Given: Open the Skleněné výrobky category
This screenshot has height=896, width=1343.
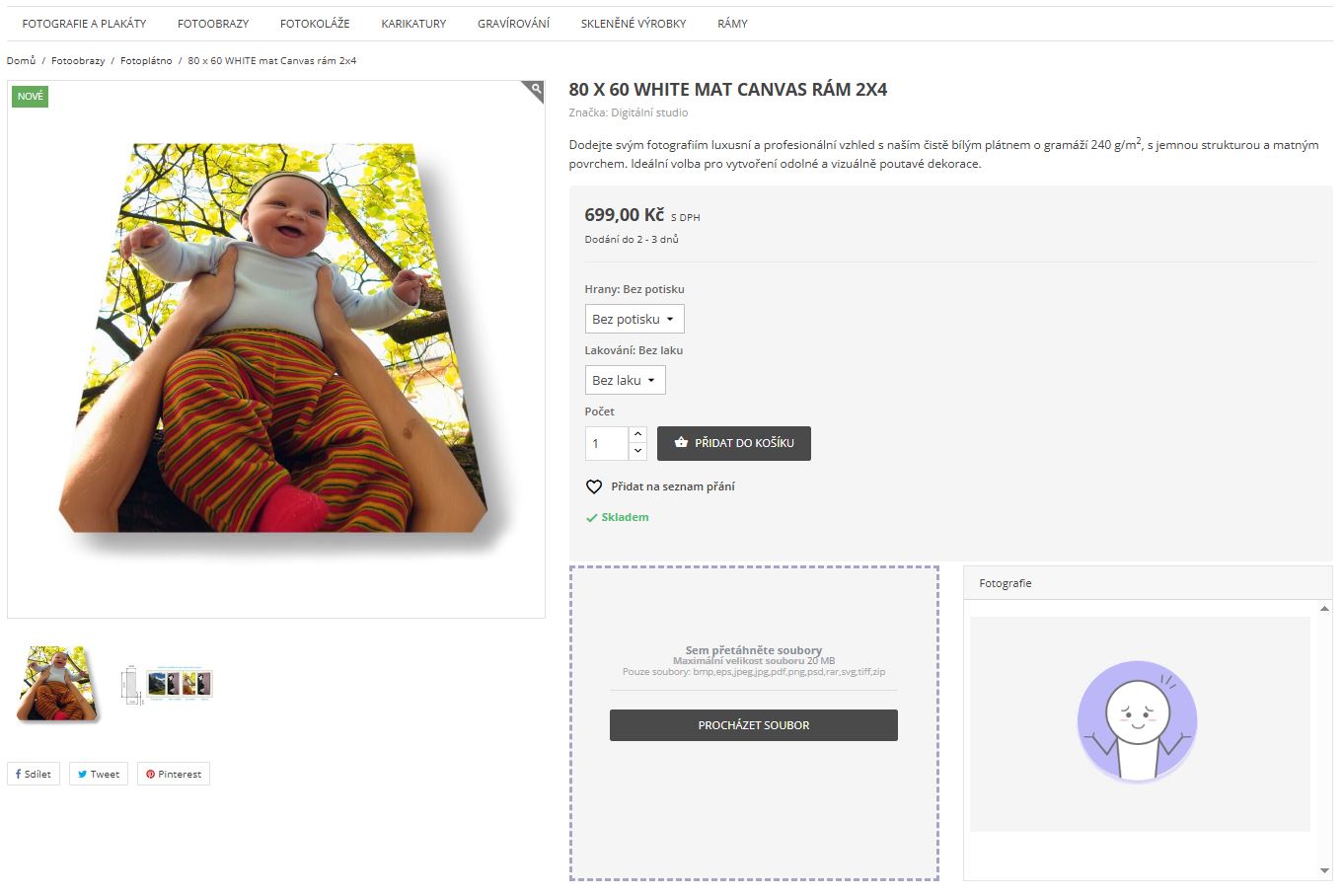Looking at the screenshot, I should [634, 24].
